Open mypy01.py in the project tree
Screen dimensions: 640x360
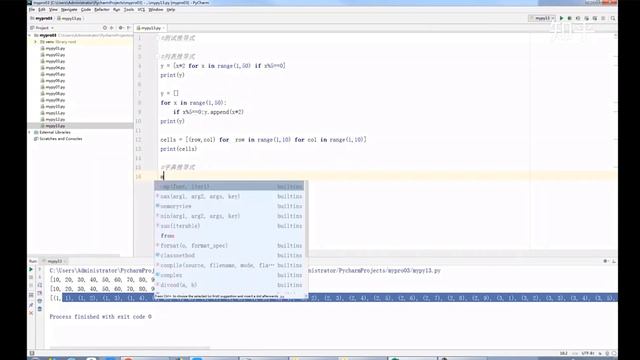[53, 48]
